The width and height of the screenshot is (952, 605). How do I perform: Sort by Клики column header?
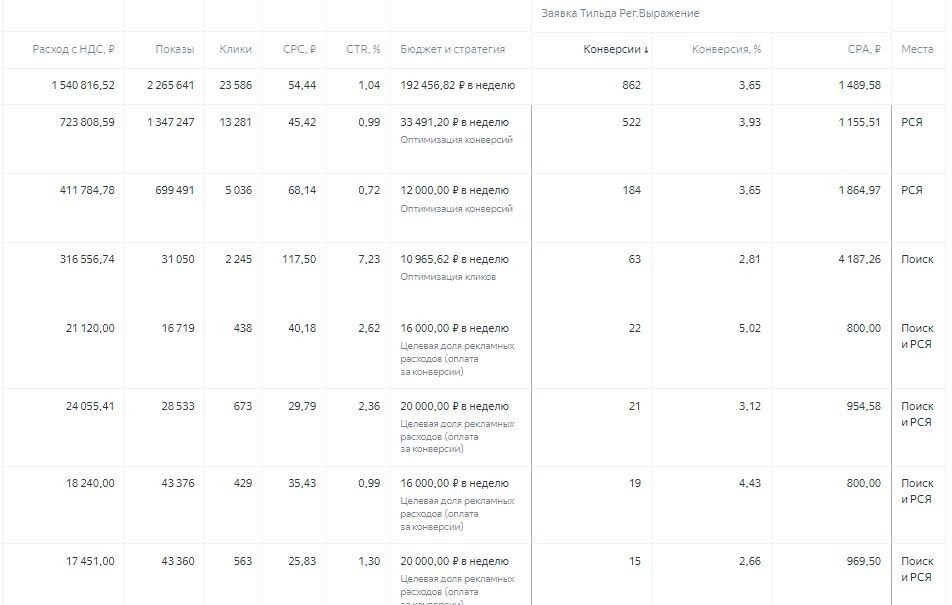(x=236, y=49)
